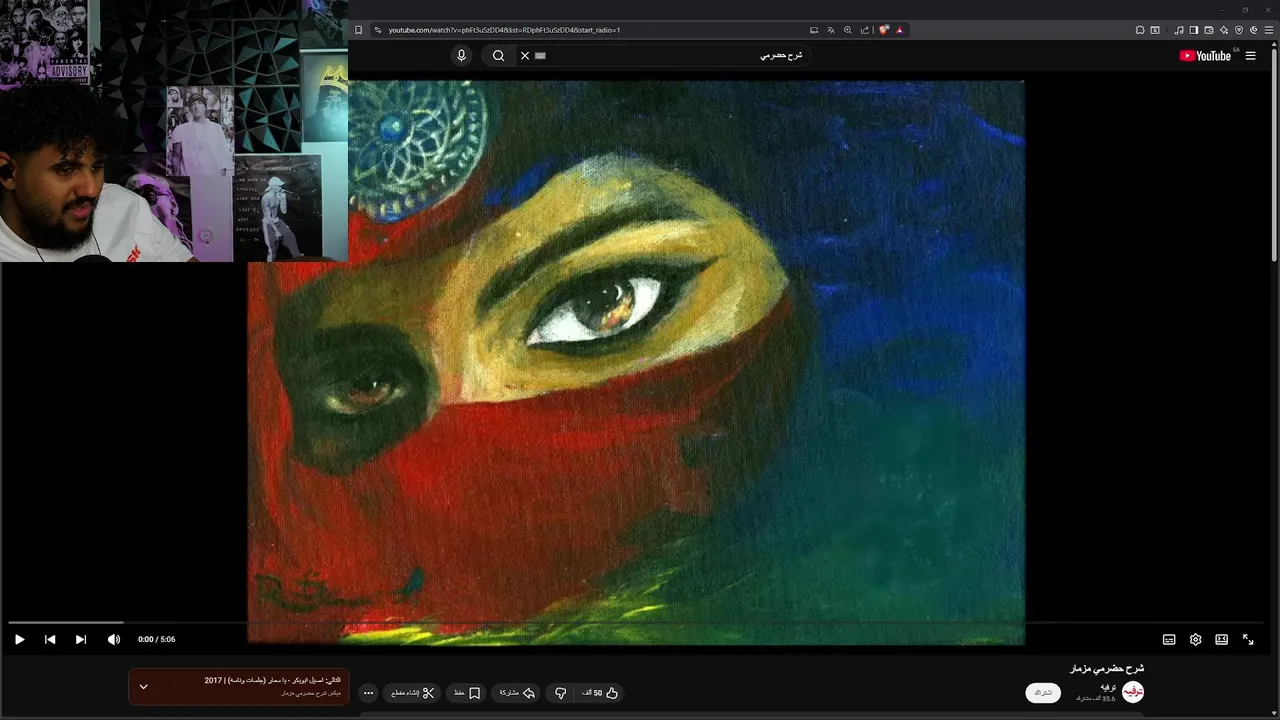Viewport: 1280px width, 720px height.
Task: Skip to the next video
Action: 81,639
